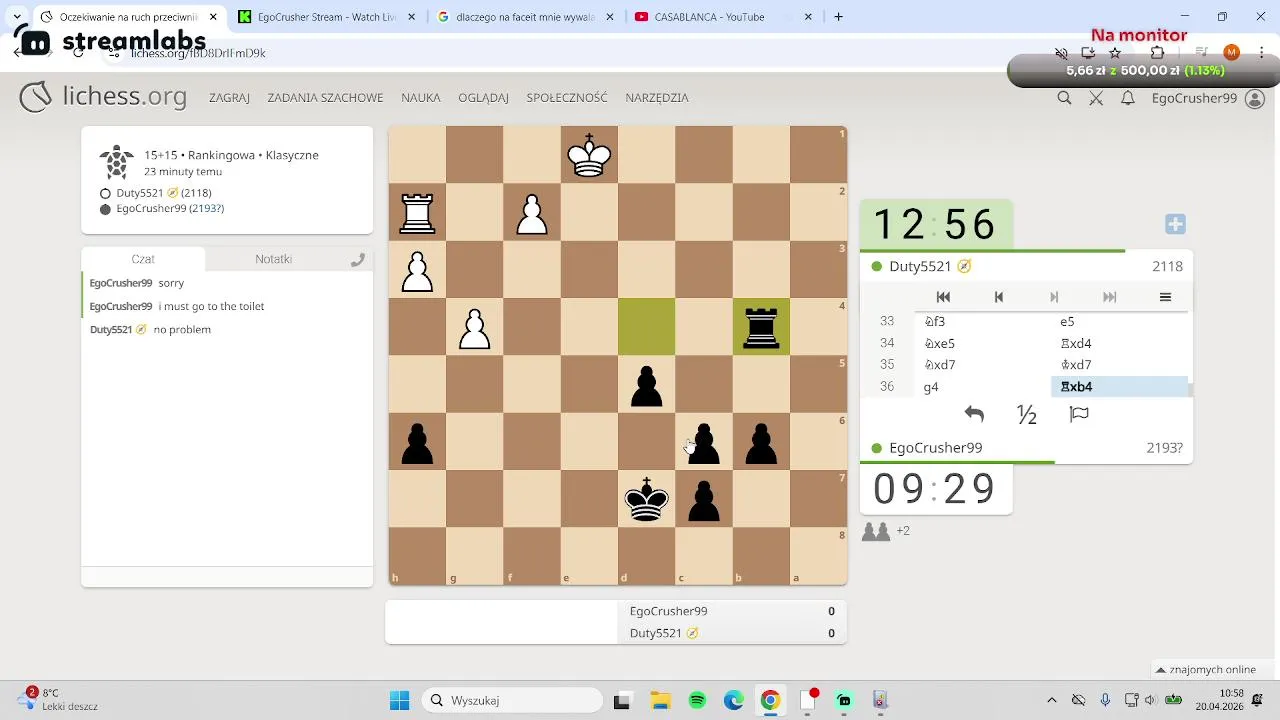1280x720 pixels.
Task: Open the Chrome three-dot menu
Action: (x=1260, y=53)
